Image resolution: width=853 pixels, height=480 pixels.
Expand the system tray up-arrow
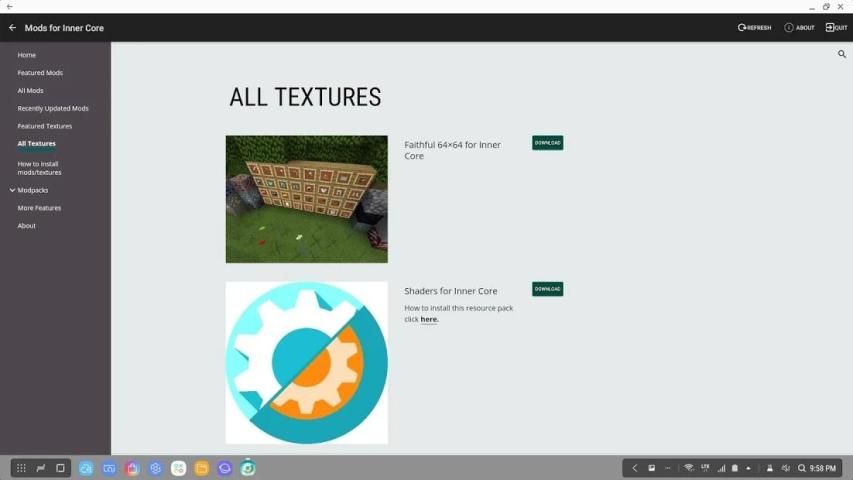coord(749,468)
